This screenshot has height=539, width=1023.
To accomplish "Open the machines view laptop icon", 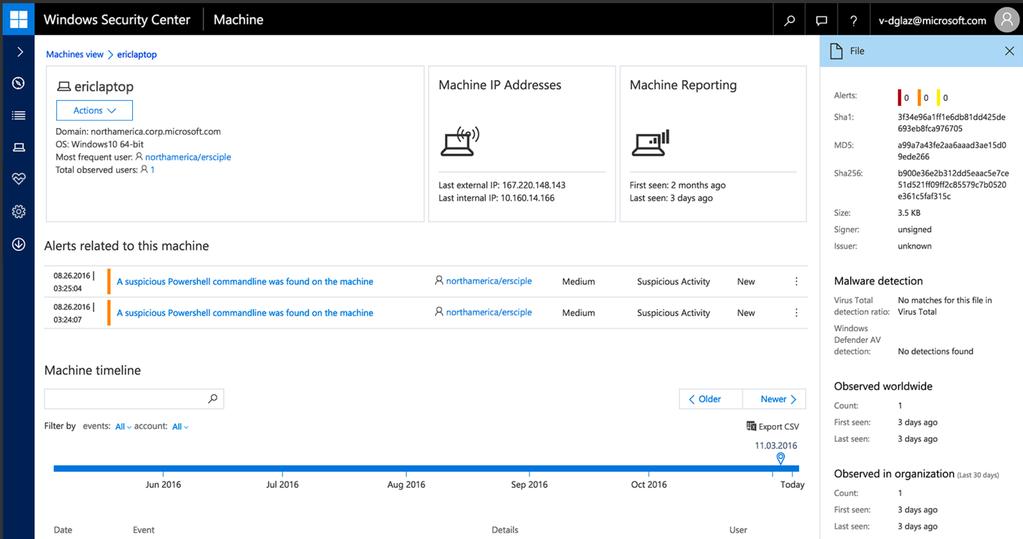I will (x=19, y=147).
